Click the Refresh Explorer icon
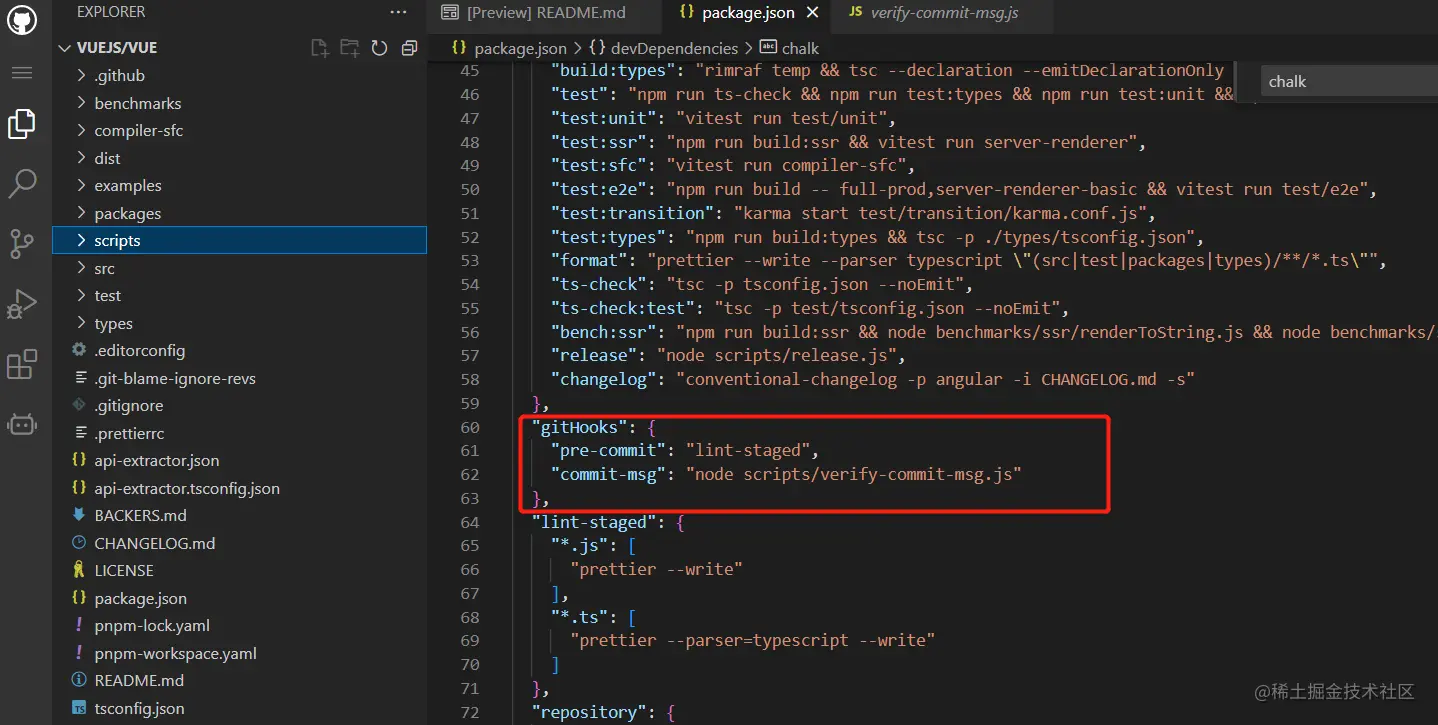Viewport: 1438px width, 725px height. [x=379, y=48]
